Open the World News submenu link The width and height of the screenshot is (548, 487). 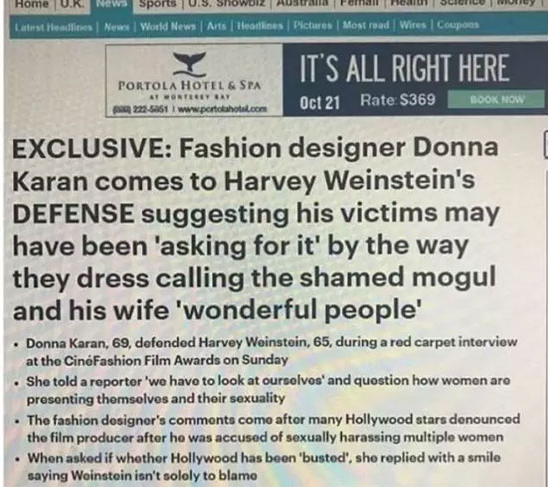[168, 26]
